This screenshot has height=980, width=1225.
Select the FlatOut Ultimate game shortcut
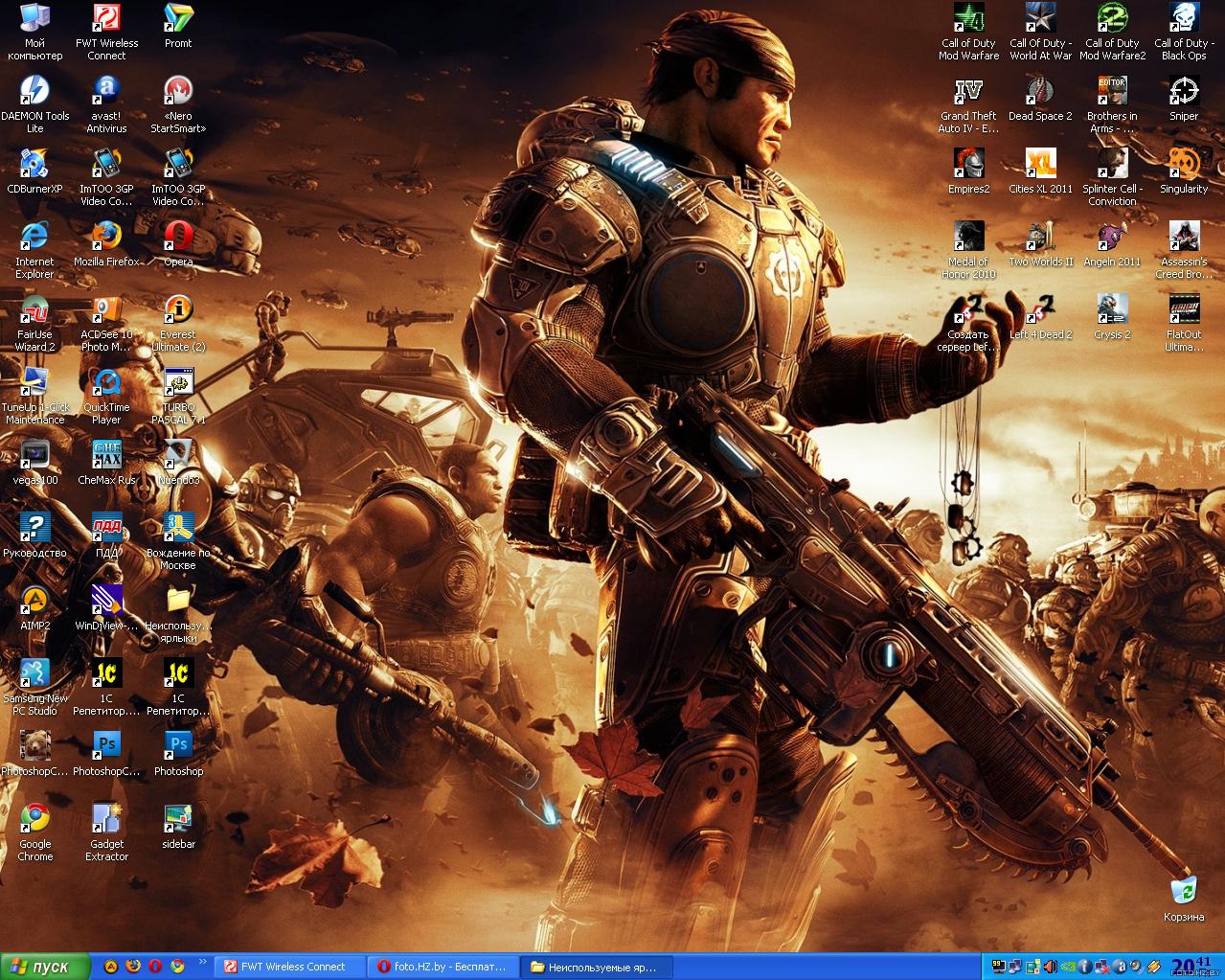pyautogui.click(x=1184, y=322)
